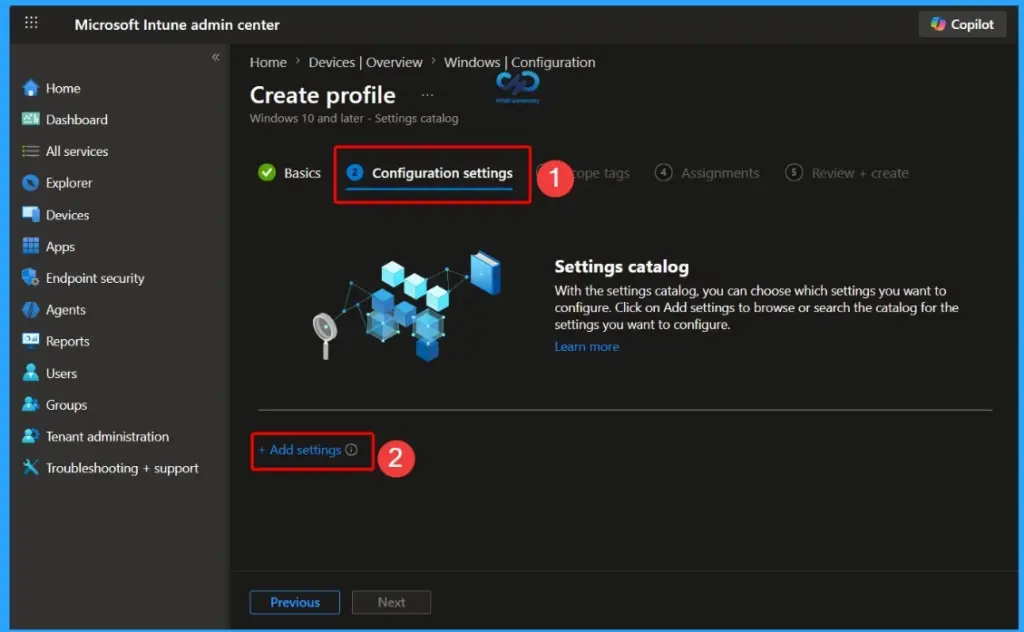The image size is (1024, 632).
Task: Click the Microsoft Intune admin center title
Action: (176, 25)
